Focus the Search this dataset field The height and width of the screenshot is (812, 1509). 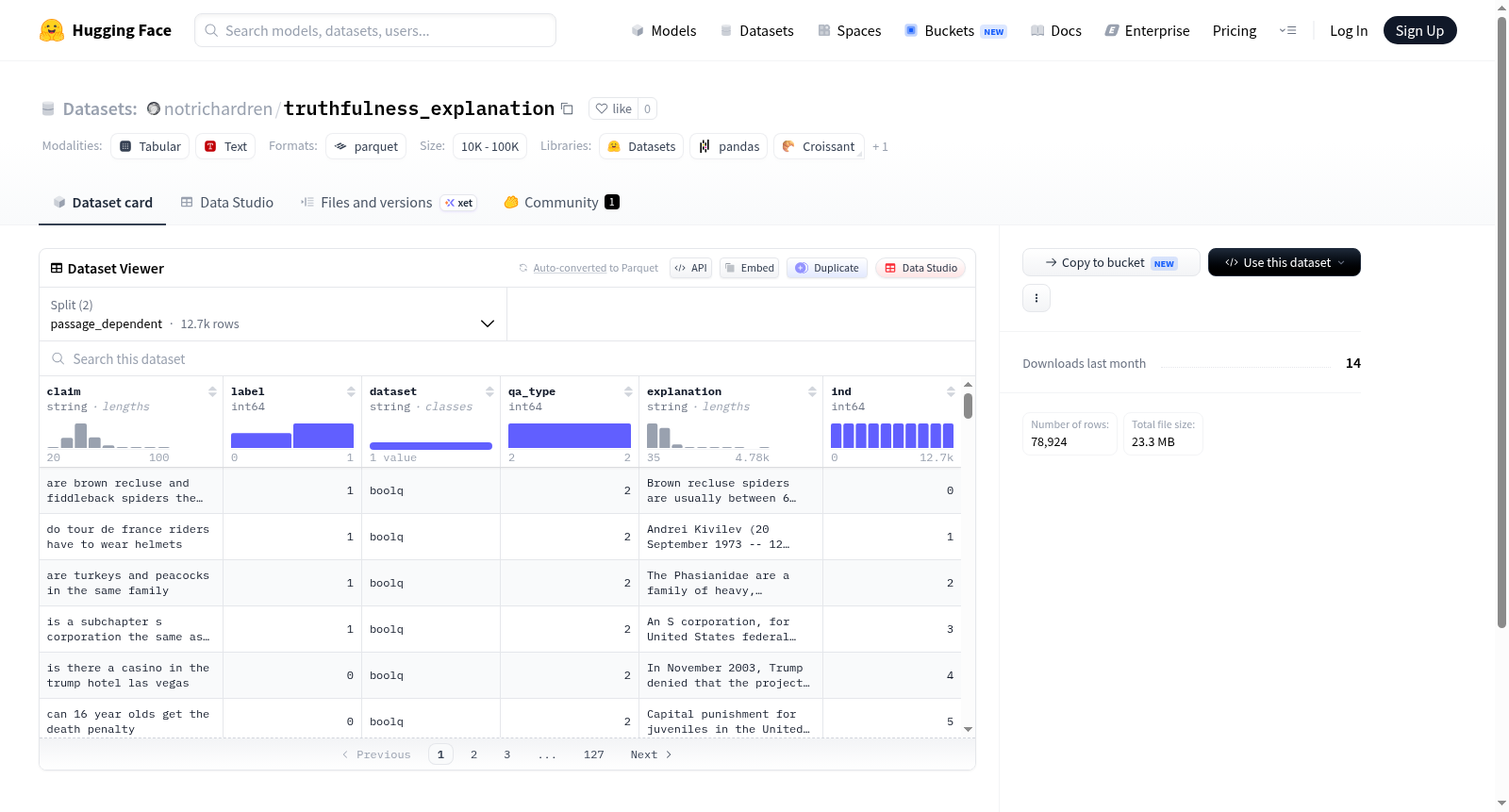pyautogui.click(x=507, y=358)
